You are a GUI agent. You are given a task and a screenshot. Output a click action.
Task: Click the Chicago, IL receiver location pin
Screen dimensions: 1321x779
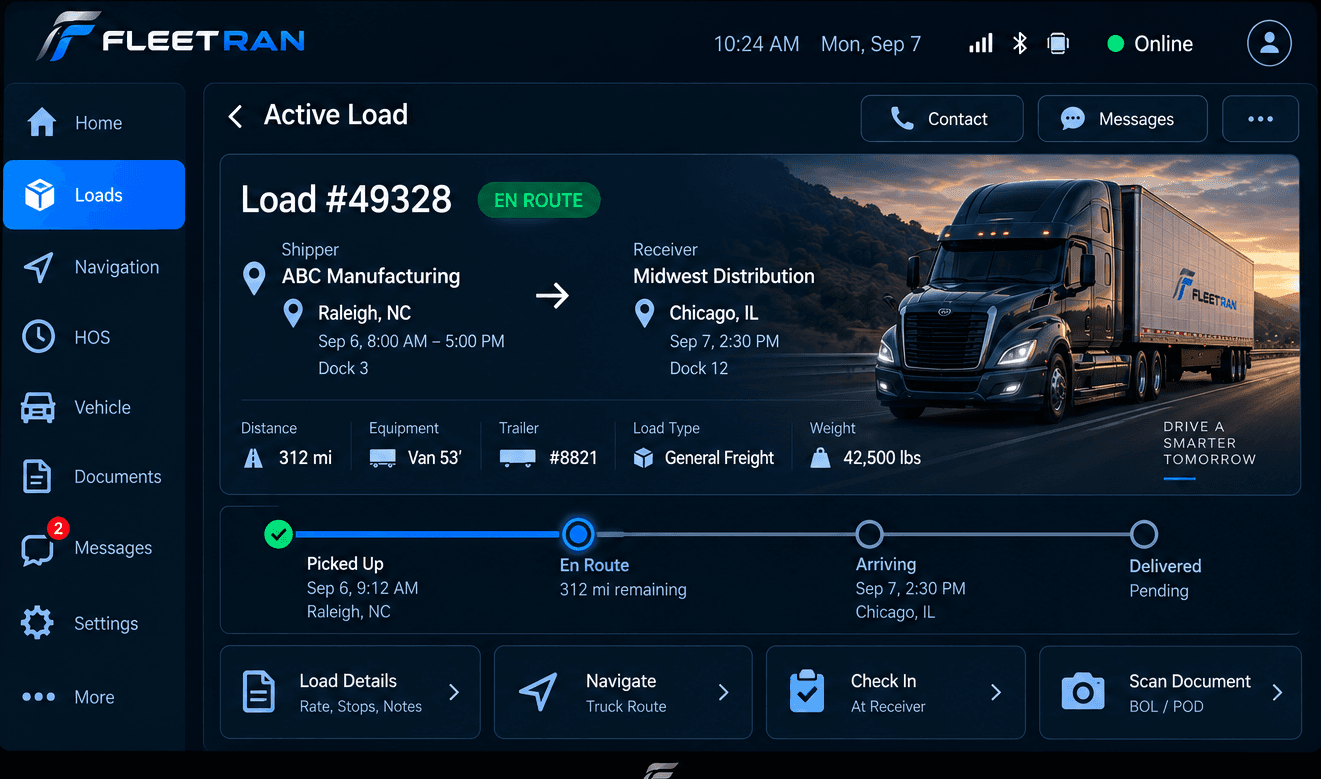tap(645, 314)
